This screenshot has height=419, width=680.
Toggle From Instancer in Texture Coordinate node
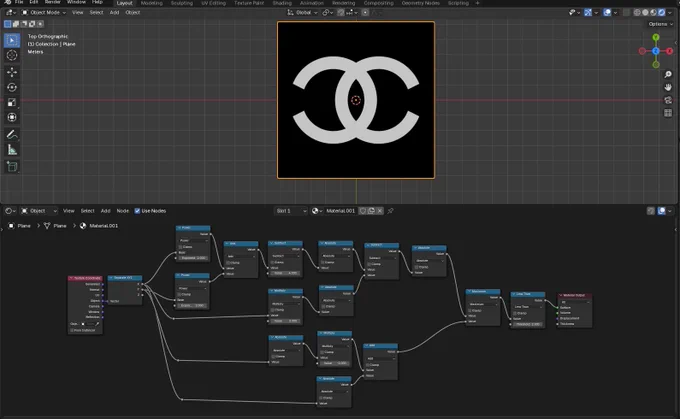point(72,330)
